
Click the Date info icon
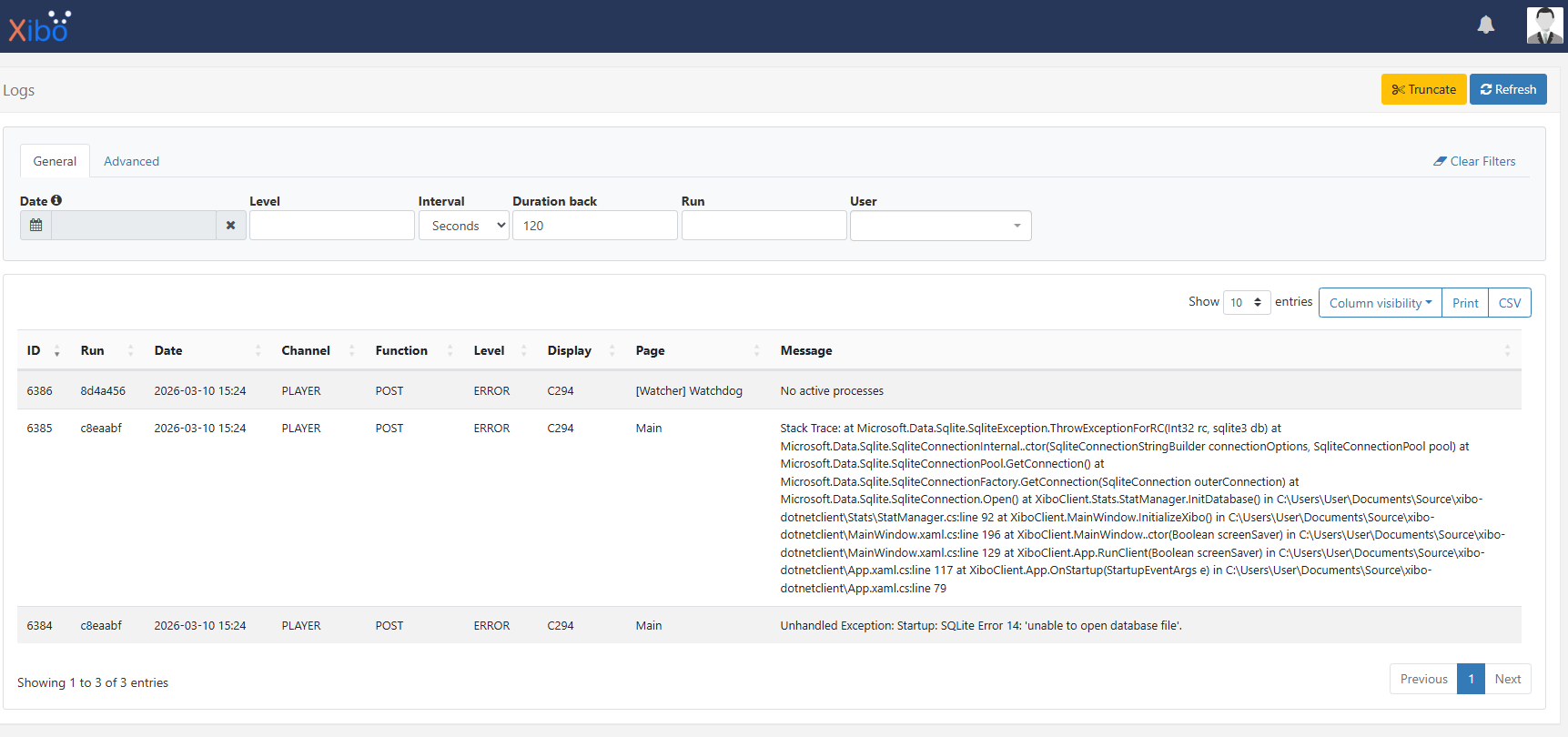pyautogui.click(x=56, y=200)
